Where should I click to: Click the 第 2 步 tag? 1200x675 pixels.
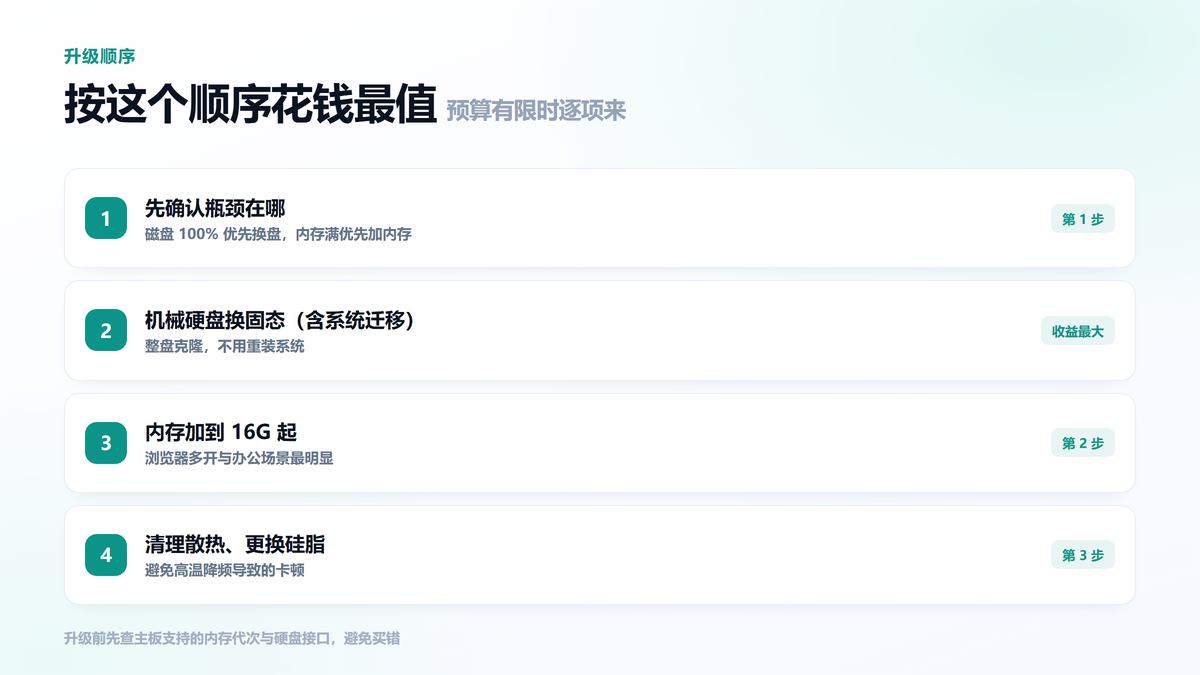click(1083, 443)
